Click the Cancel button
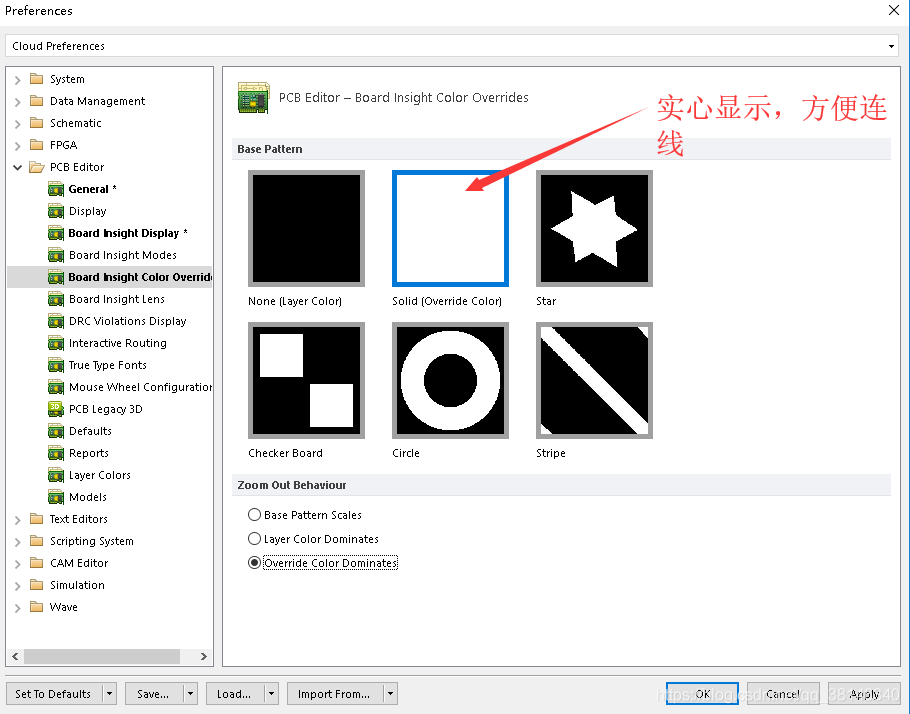The image size is (910, 714). click(x=783, y=694)
